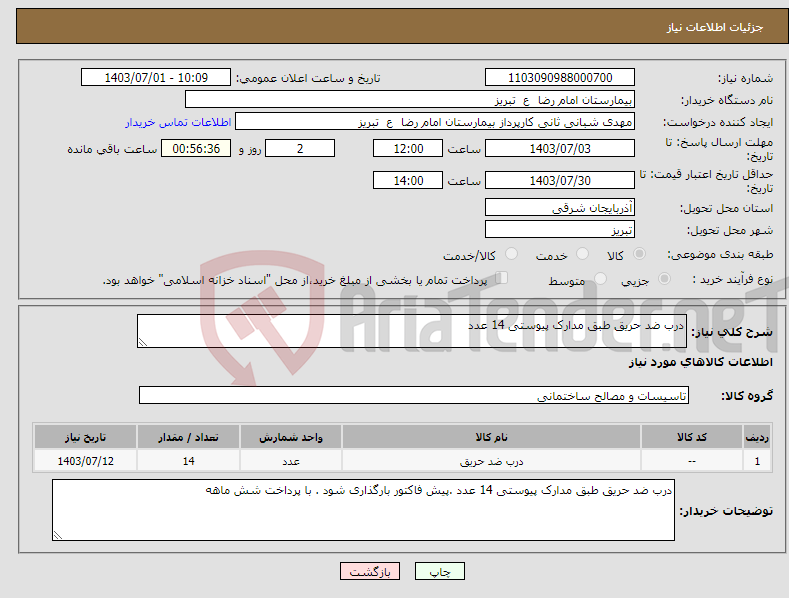This screenshot has height=598, width=789.
Task: Select the جزیی purchase type radio
Action: pyautogui.click(x=664, y=278)
